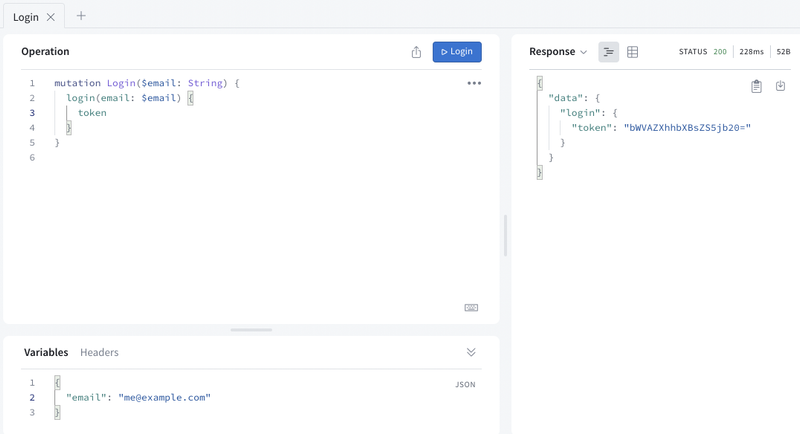Run the Login mutation

tap(457, 52)
